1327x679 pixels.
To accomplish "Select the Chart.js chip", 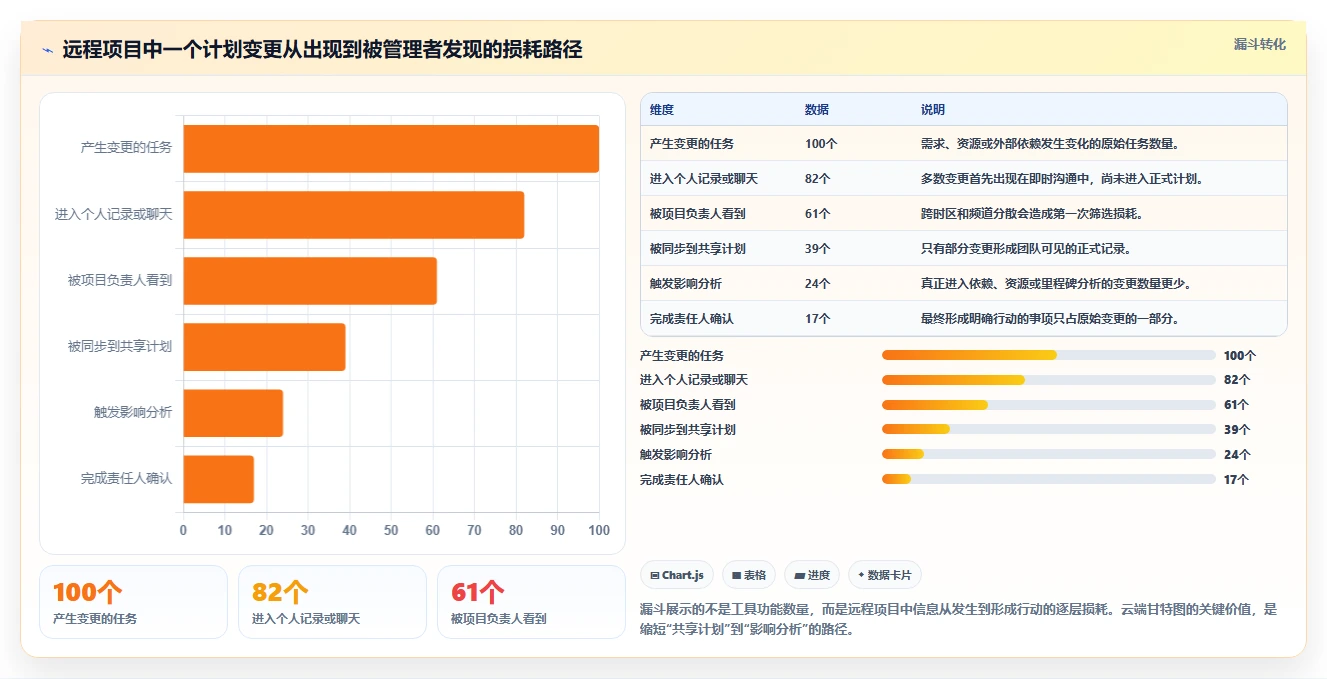I will click(677, 575).
